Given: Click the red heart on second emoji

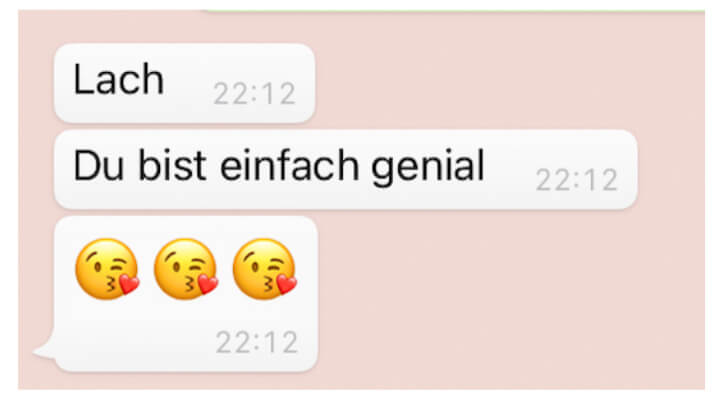Looking at the screenshot, I should (208, 284).
